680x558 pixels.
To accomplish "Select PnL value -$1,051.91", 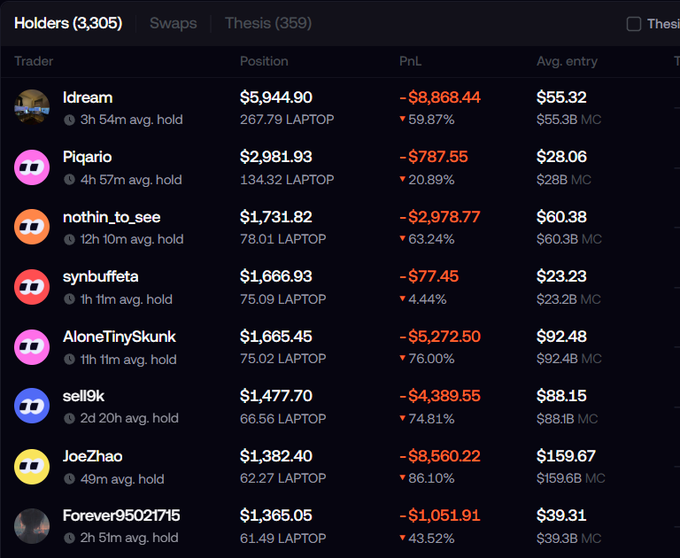I will 440,516.
